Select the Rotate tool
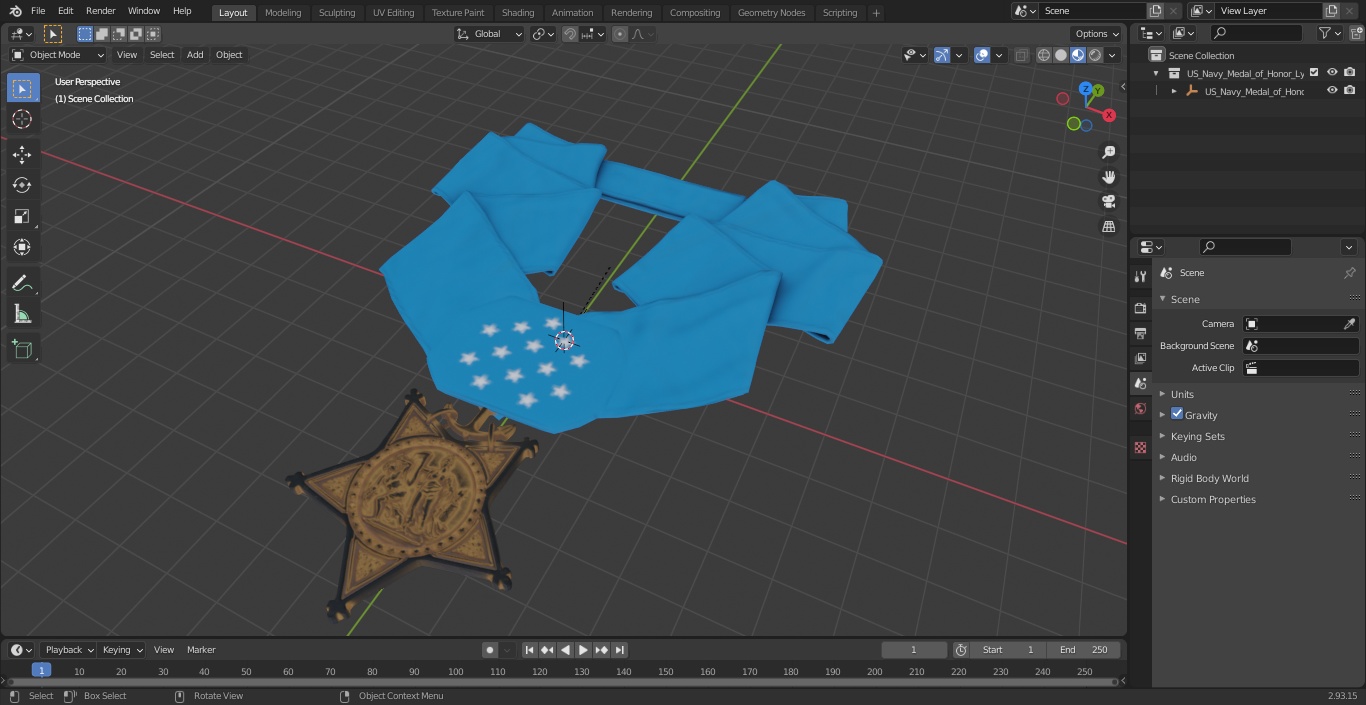This screenshot has height=705, width=1366. tap(22, 185)
